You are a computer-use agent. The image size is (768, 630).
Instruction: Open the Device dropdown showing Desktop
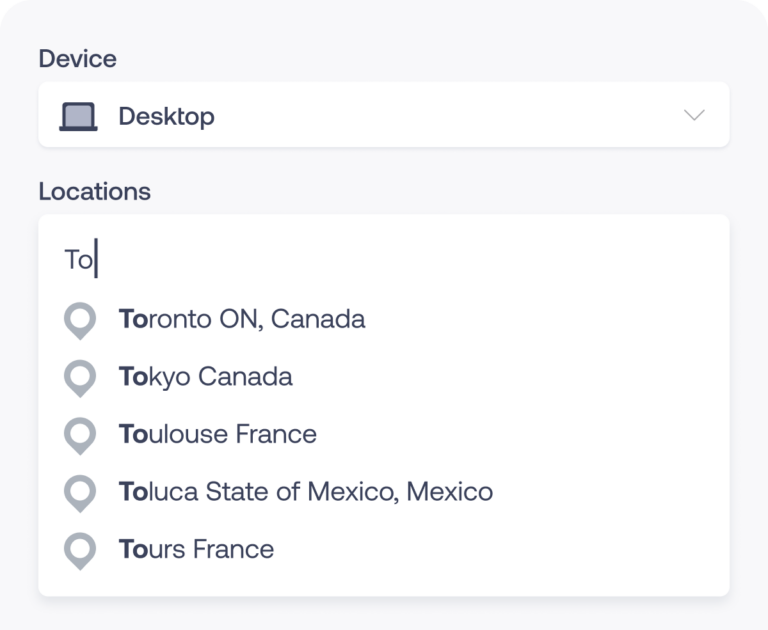[383, 116]
